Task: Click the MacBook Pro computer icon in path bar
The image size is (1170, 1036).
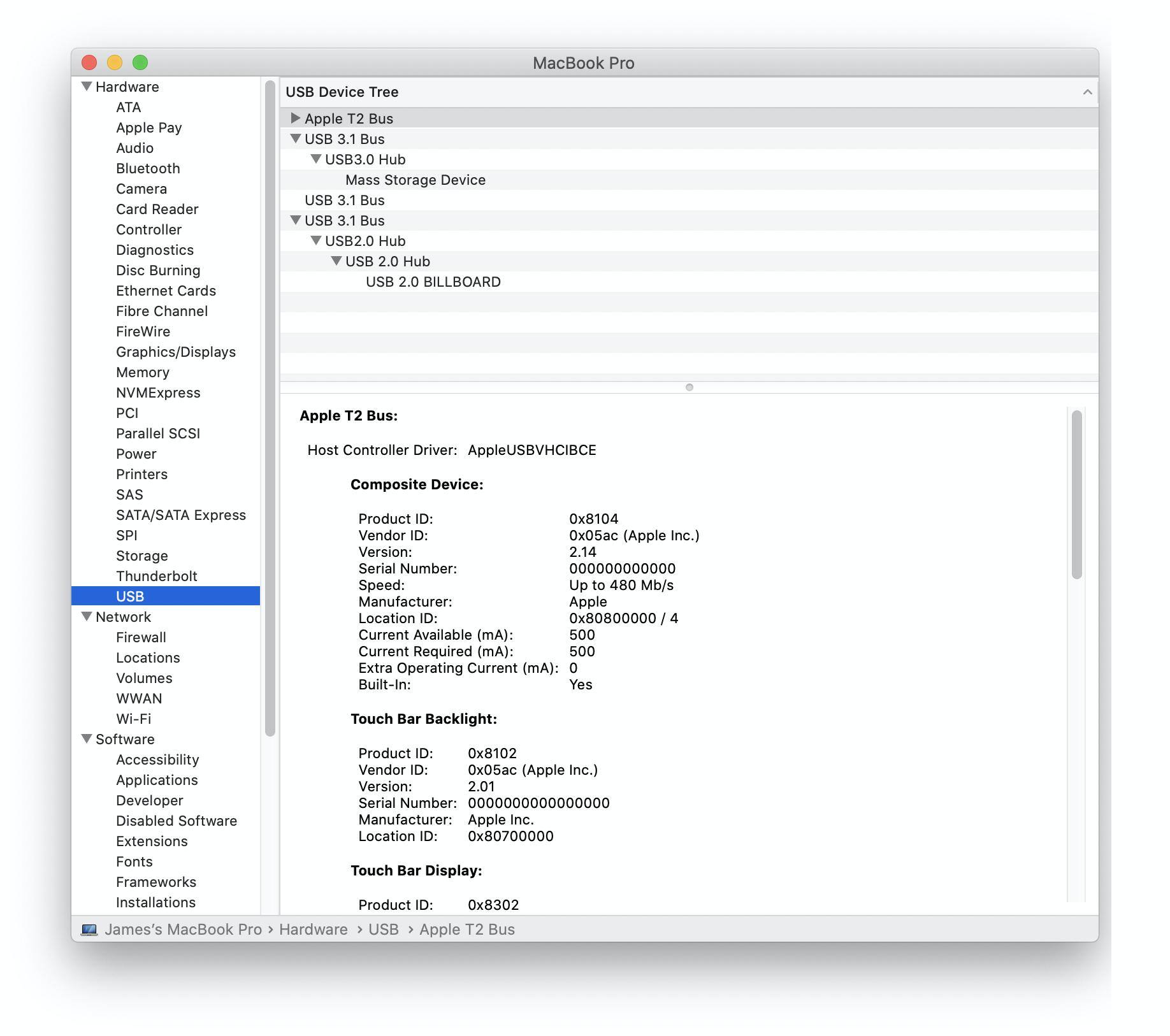Action: (x=89, y=930)
